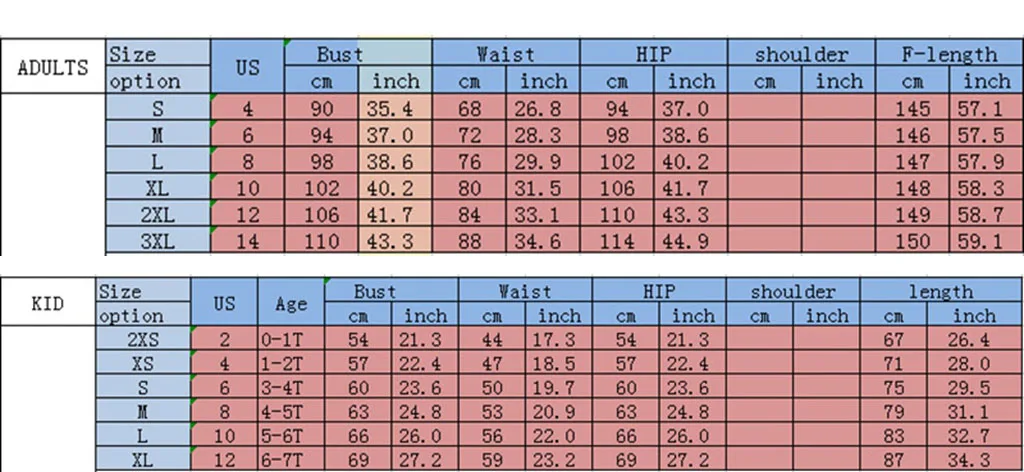This screenshot has height=472, width=1024.
Task: Select the kid 2XS size cell
Action: (143, 339)
